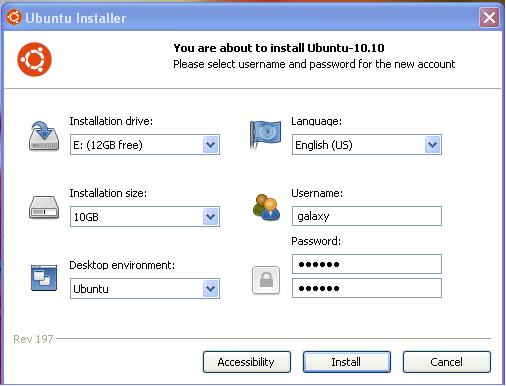This screenshot has width=506, height=386.
Task: Click the large Ubuntu logo in header
Action: 34,59
